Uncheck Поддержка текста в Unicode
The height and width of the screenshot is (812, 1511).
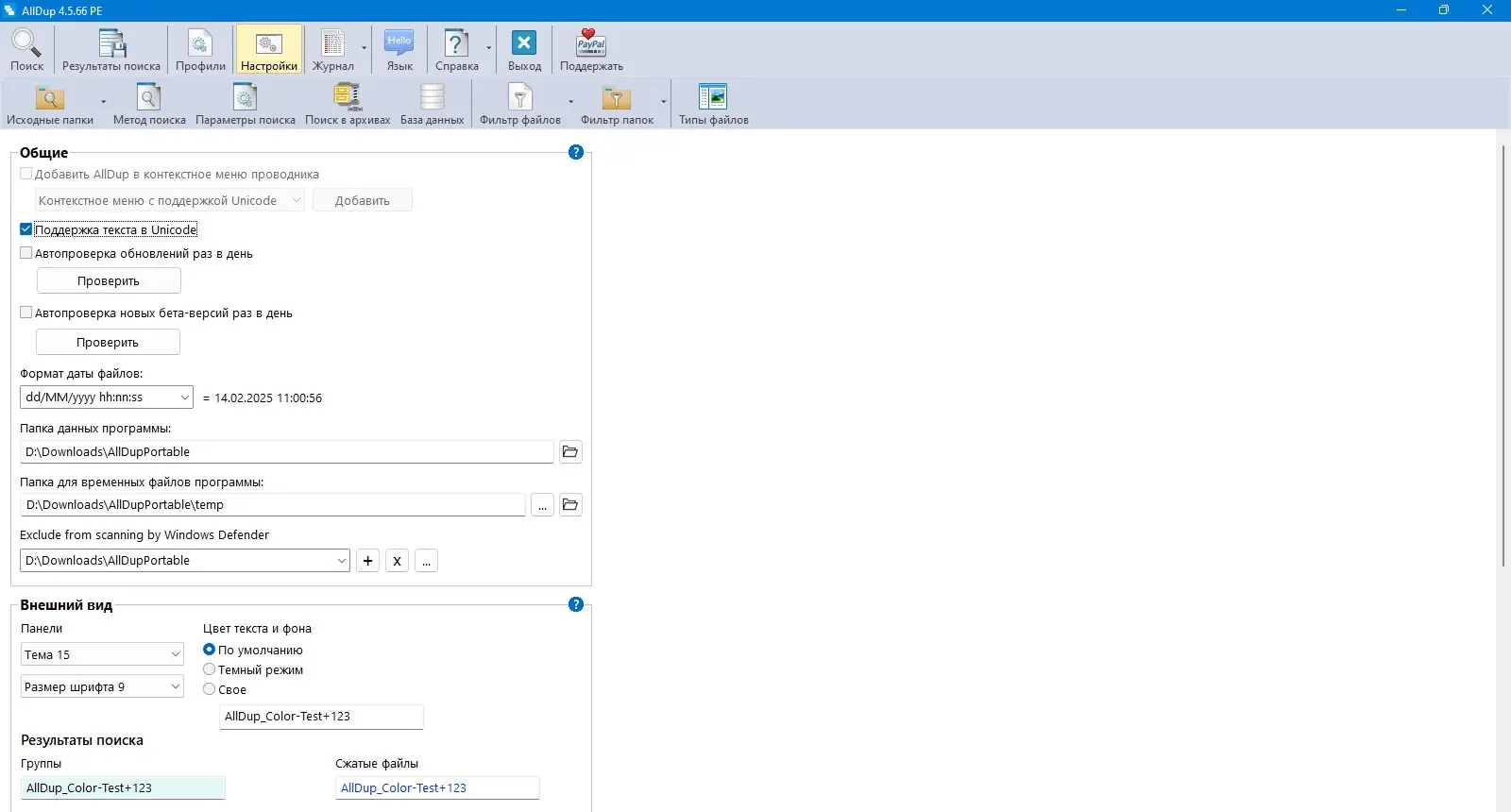pos(26,229)
